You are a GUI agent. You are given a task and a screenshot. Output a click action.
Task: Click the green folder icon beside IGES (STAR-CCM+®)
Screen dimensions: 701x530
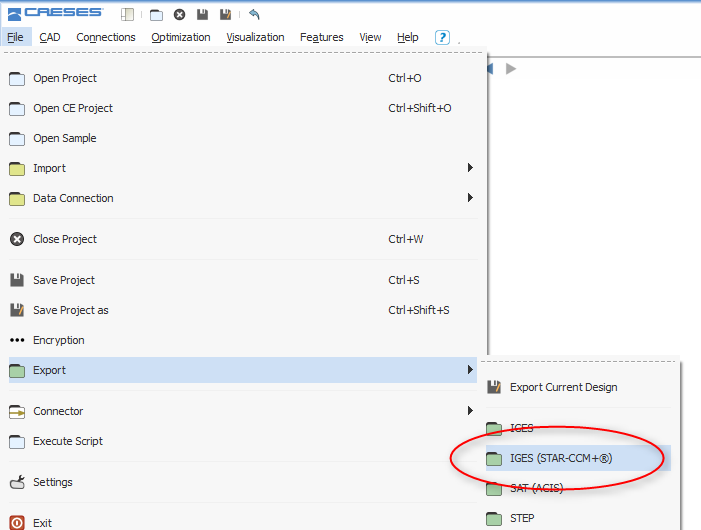coord(494,458)
